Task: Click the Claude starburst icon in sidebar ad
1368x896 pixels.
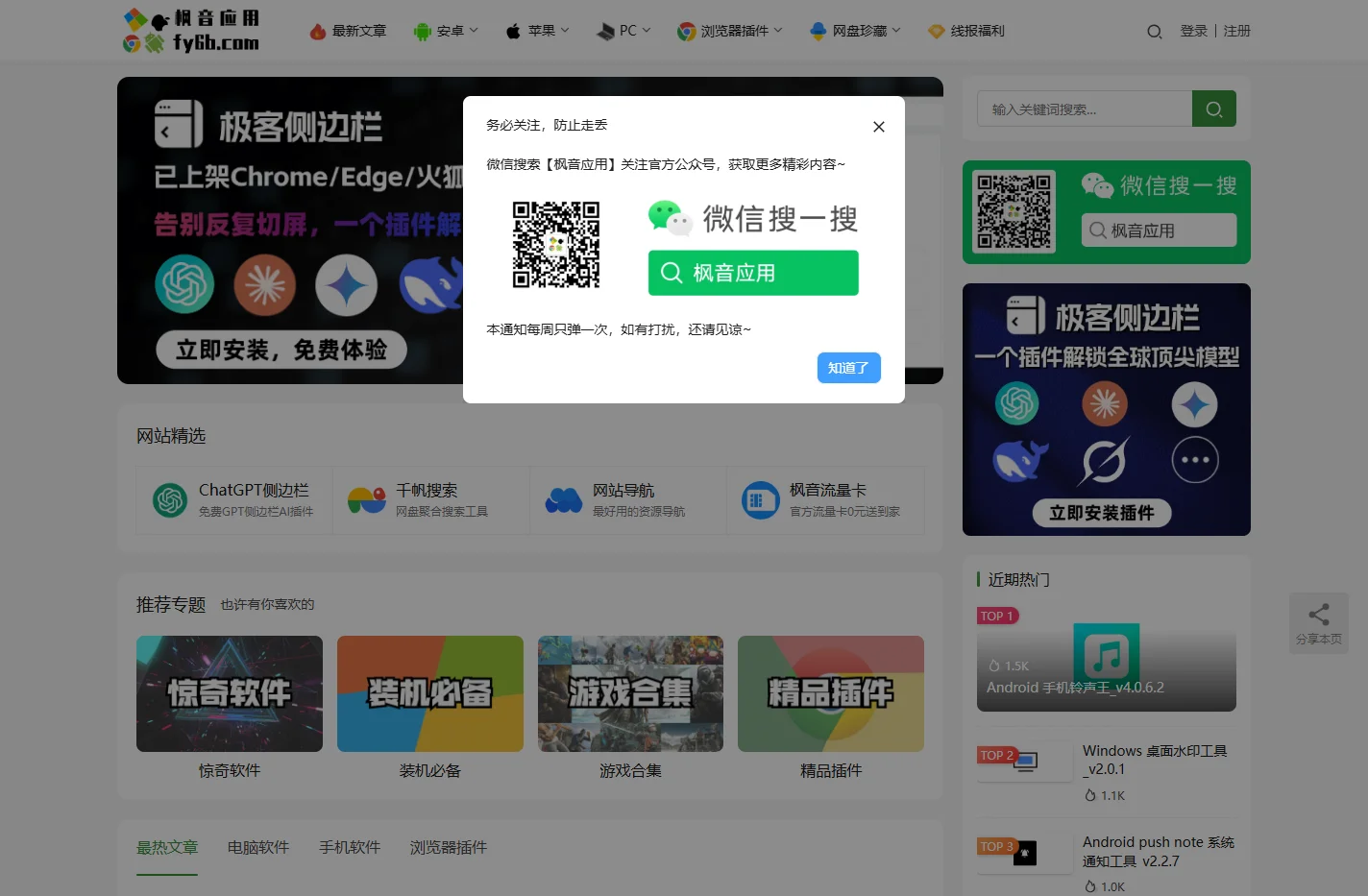Action: tap(1105, 403)
